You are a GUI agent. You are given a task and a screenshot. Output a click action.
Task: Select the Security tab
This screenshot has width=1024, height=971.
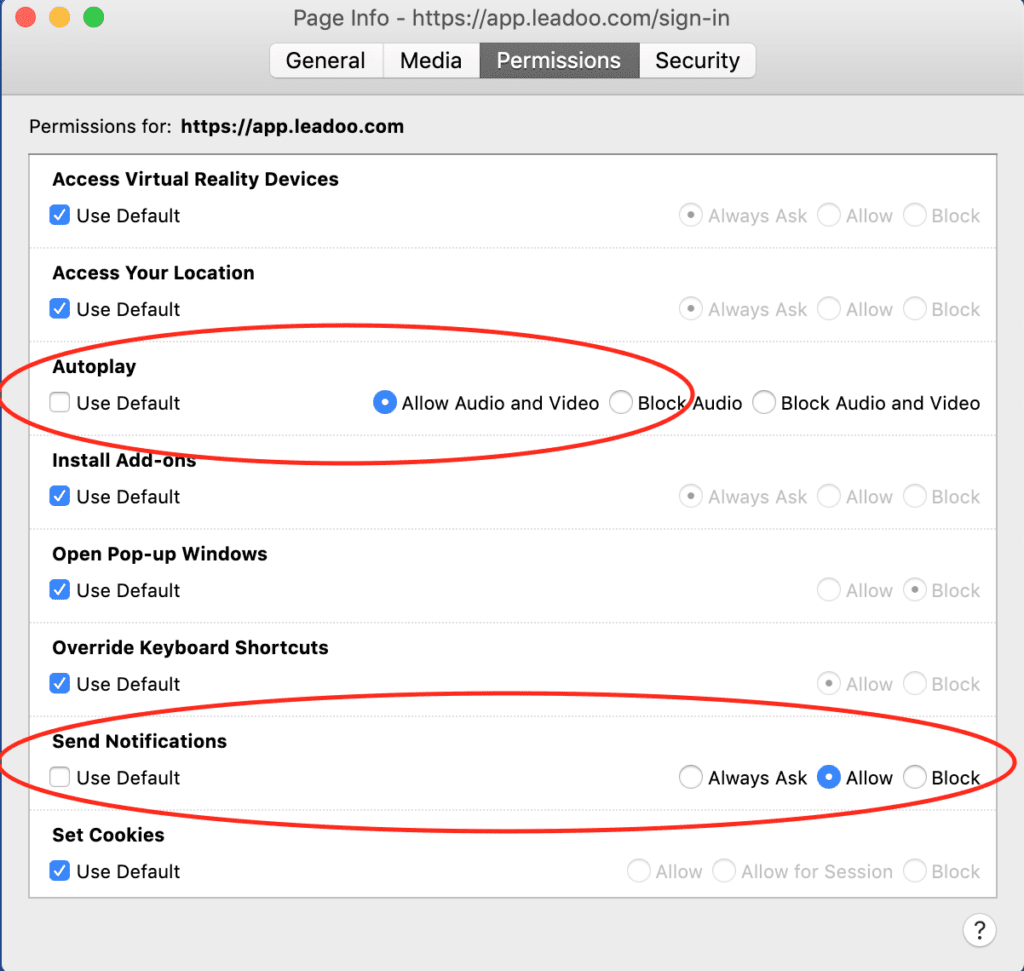pyautogui.click(x=697, y=60)
